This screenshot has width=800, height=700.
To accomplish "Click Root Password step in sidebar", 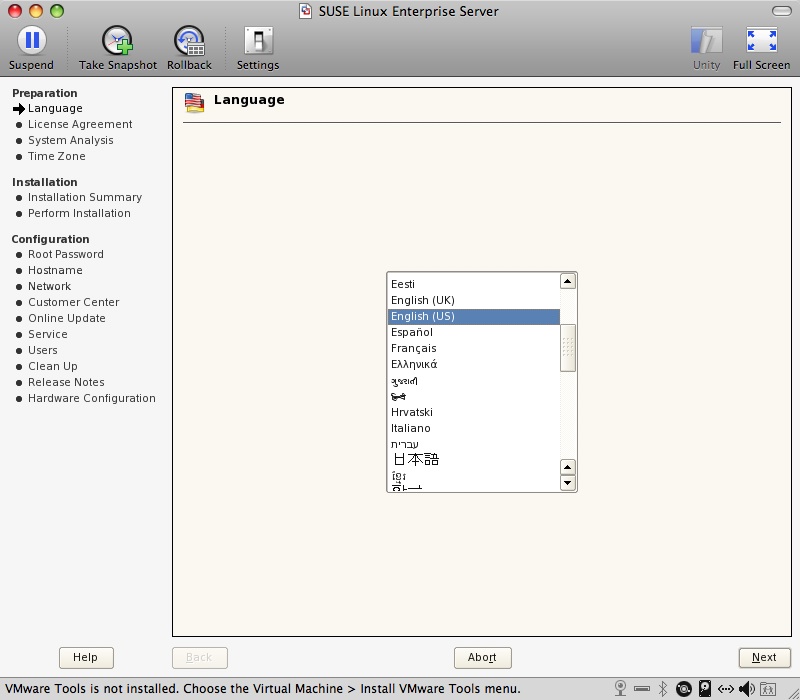I will [x=66, y=254].
